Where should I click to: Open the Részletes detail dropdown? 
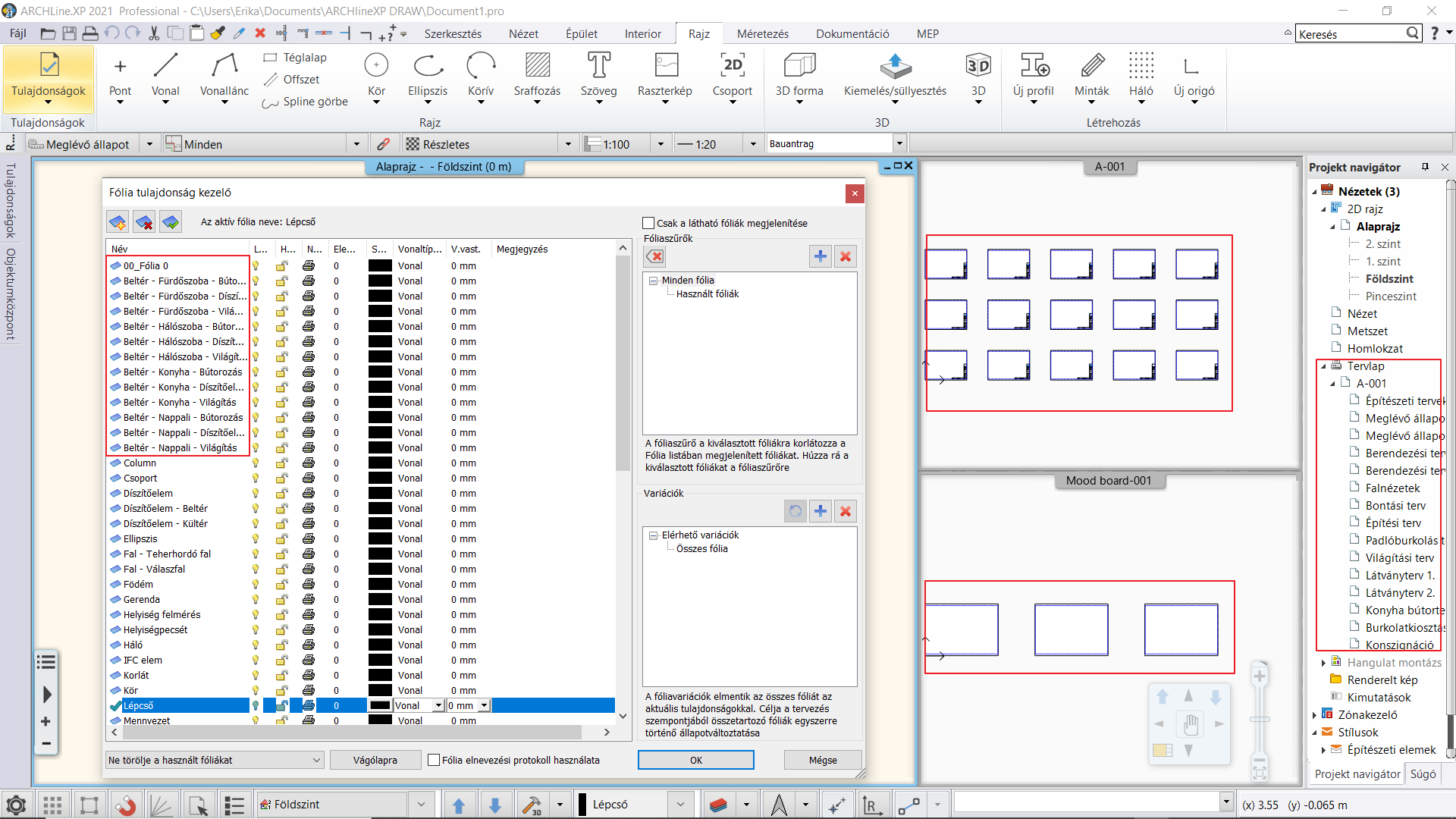coord(567,144)
